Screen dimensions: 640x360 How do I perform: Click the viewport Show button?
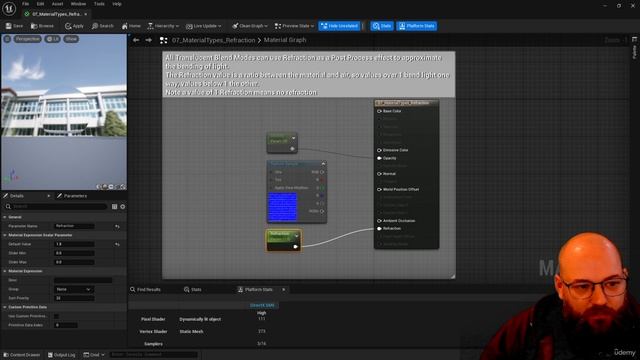[x=71, y=39]
